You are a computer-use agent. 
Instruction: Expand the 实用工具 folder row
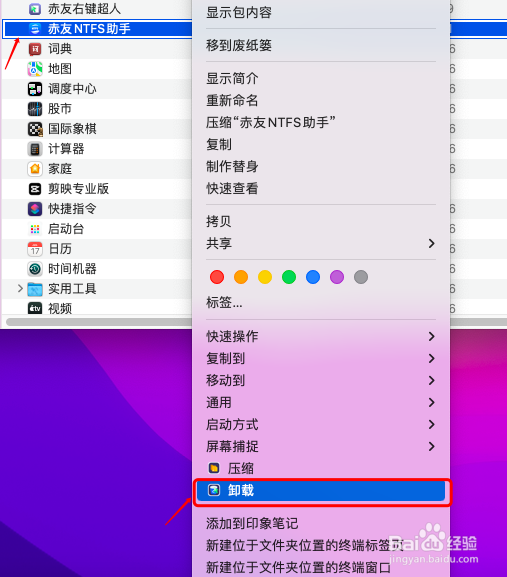click(x=20, y=288)
